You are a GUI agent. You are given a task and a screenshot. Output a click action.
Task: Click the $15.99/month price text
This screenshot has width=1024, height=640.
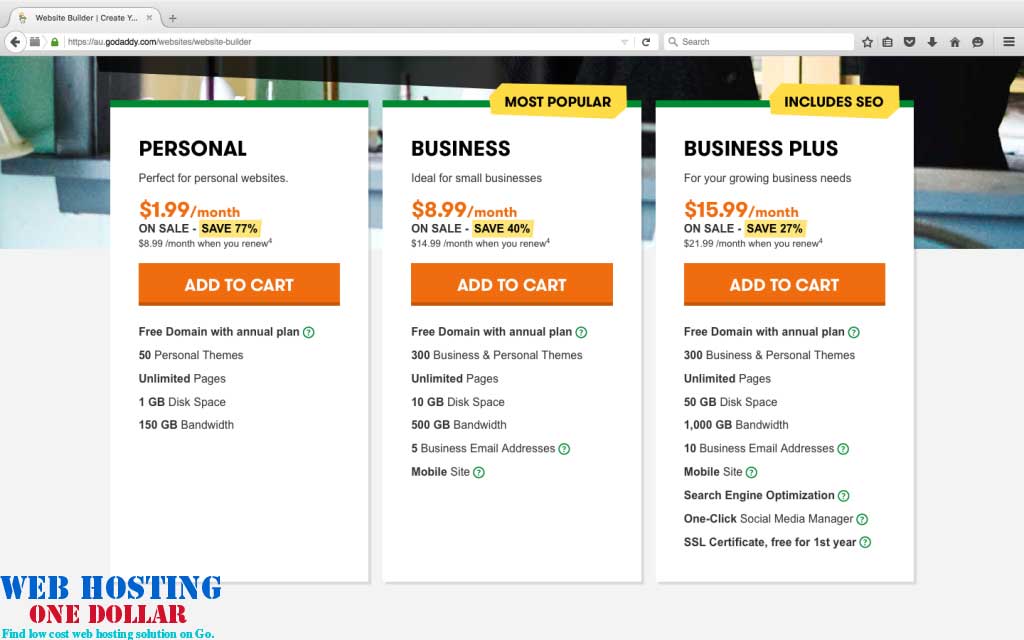[741, 210]
